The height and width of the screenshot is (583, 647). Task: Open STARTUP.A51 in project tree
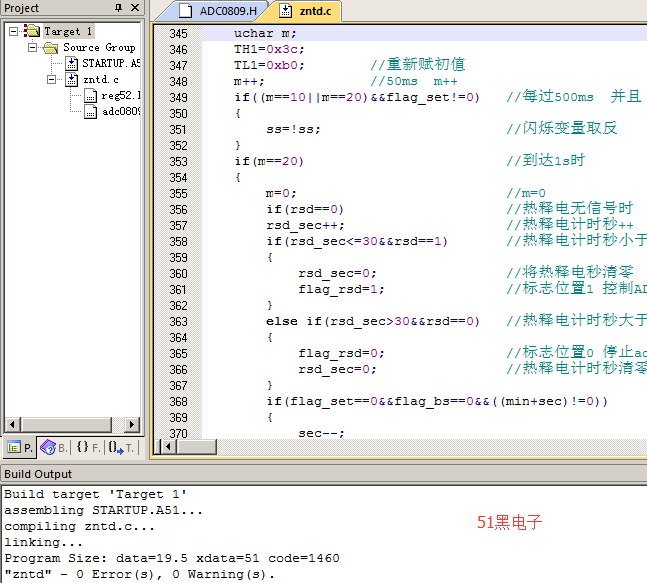pyautogui.click(x=111, y=63)
